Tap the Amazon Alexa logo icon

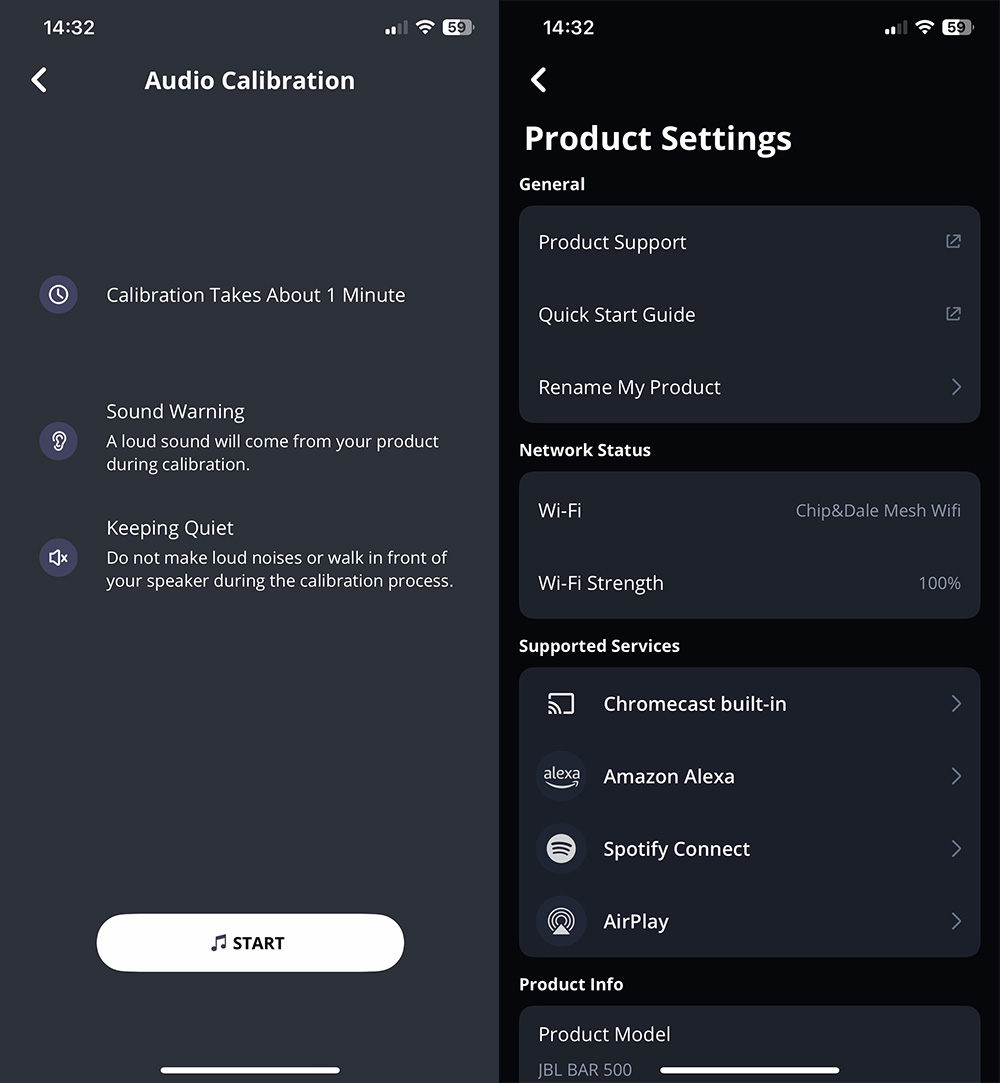click(561, 776)
